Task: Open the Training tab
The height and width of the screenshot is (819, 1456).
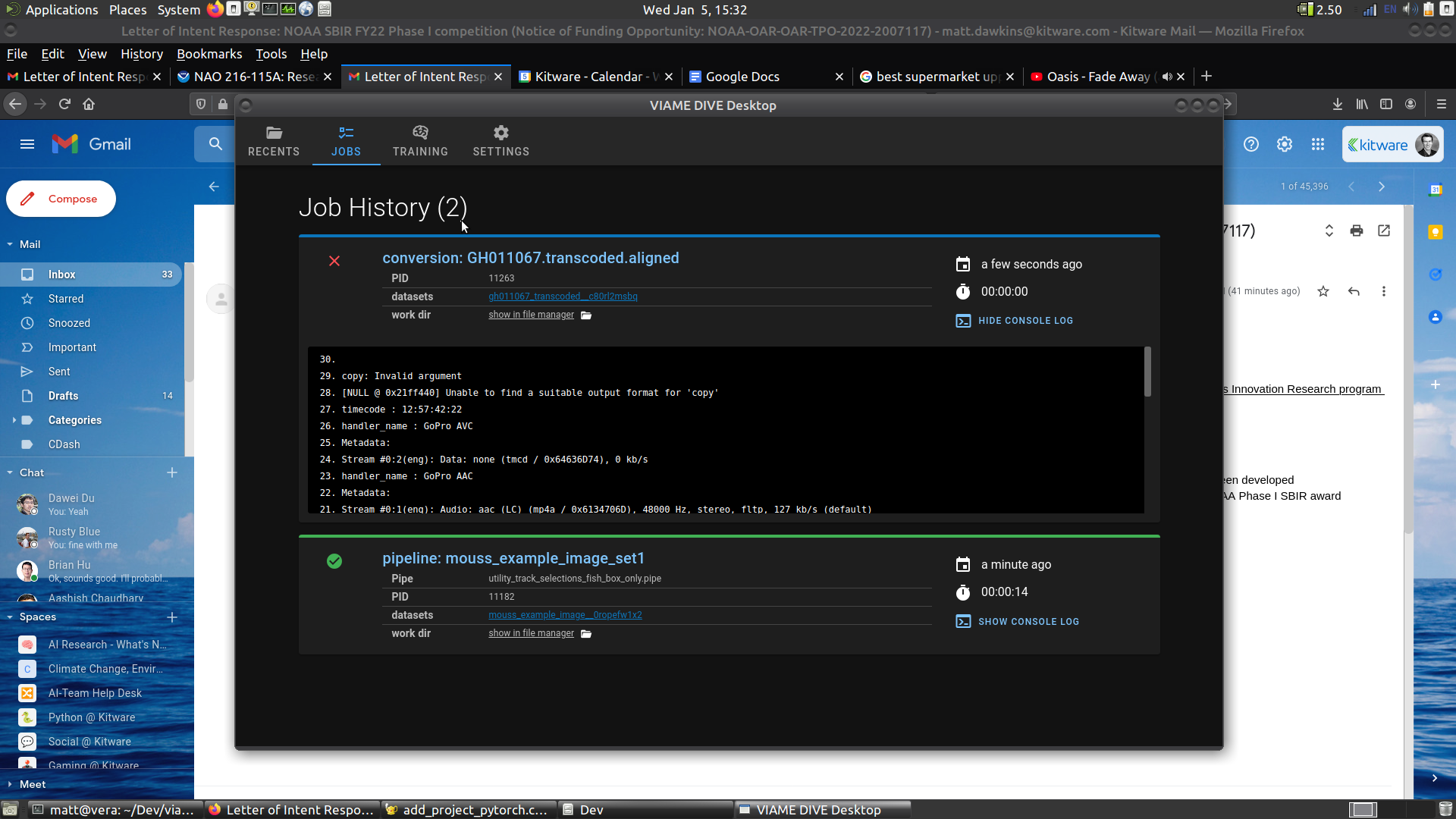Action: [x=420, y=141]
